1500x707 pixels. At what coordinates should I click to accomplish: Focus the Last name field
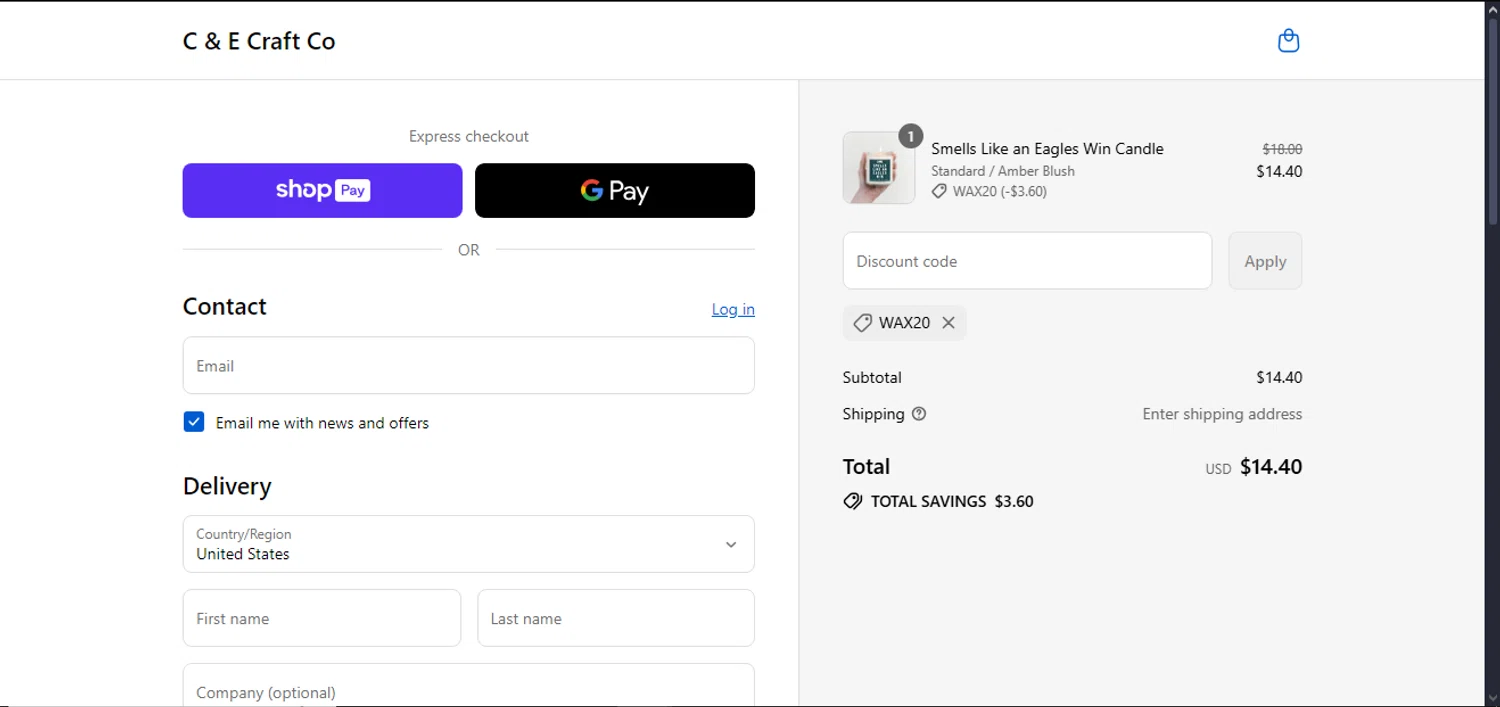pos(616,618)
